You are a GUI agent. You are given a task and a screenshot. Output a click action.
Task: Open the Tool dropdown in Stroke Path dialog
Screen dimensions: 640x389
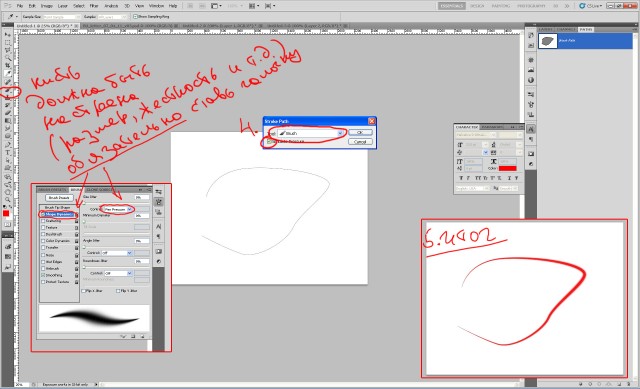(311, 133)
